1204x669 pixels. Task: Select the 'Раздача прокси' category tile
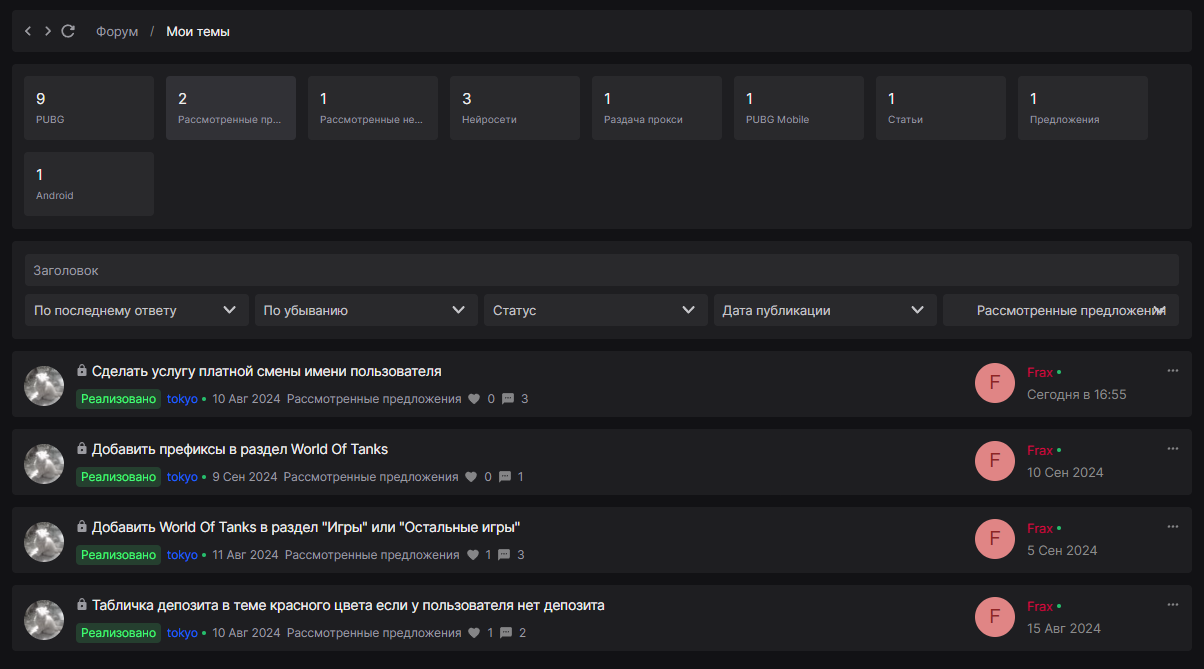coord(656,108)
